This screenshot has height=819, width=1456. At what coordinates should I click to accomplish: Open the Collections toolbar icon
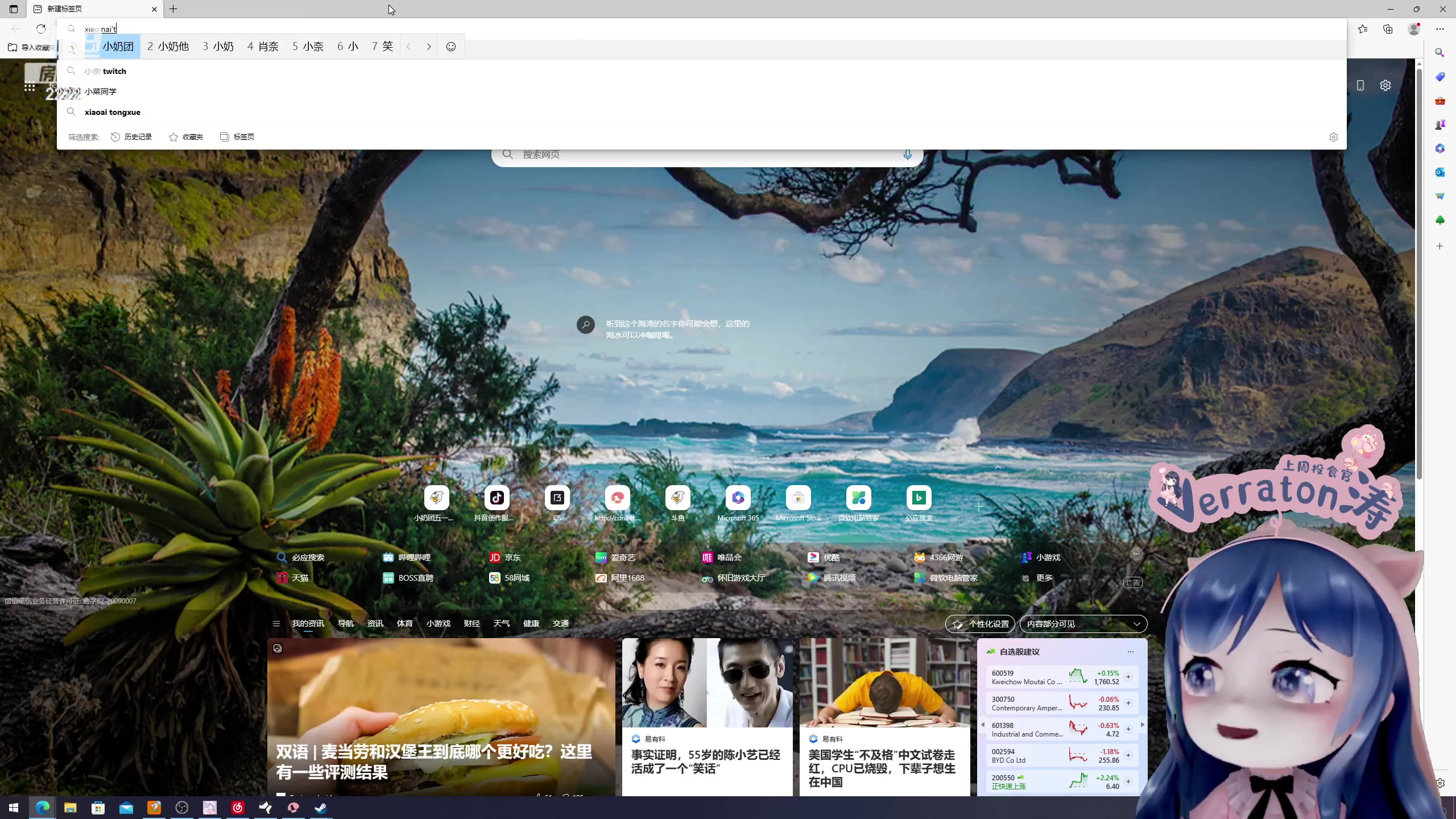pos(1388,29)
